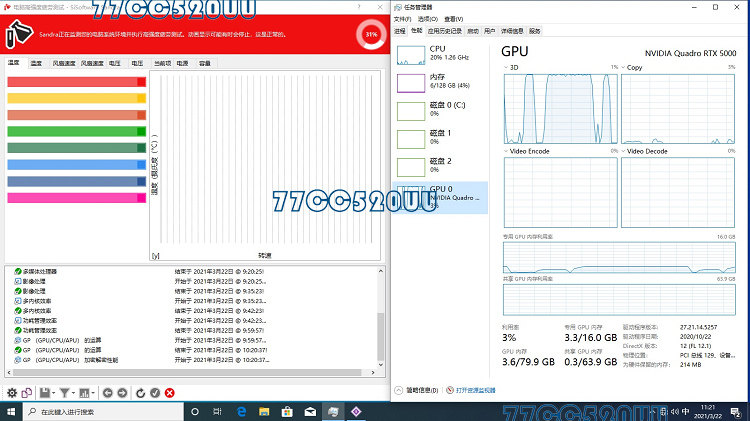Select the 容量 tab in Sandra
The image size is (750, 421).
[205, 63]
